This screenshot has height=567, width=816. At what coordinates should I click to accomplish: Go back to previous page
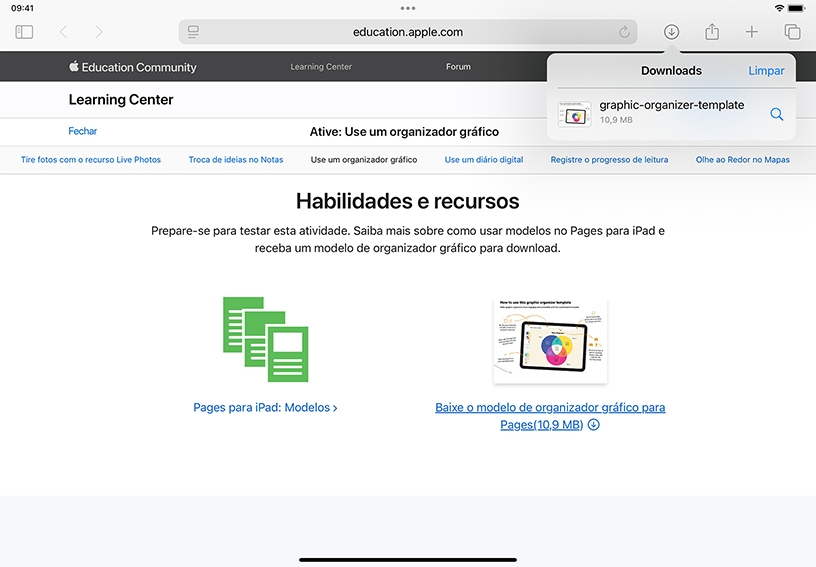pyautogui.click(x=63, y=32)
